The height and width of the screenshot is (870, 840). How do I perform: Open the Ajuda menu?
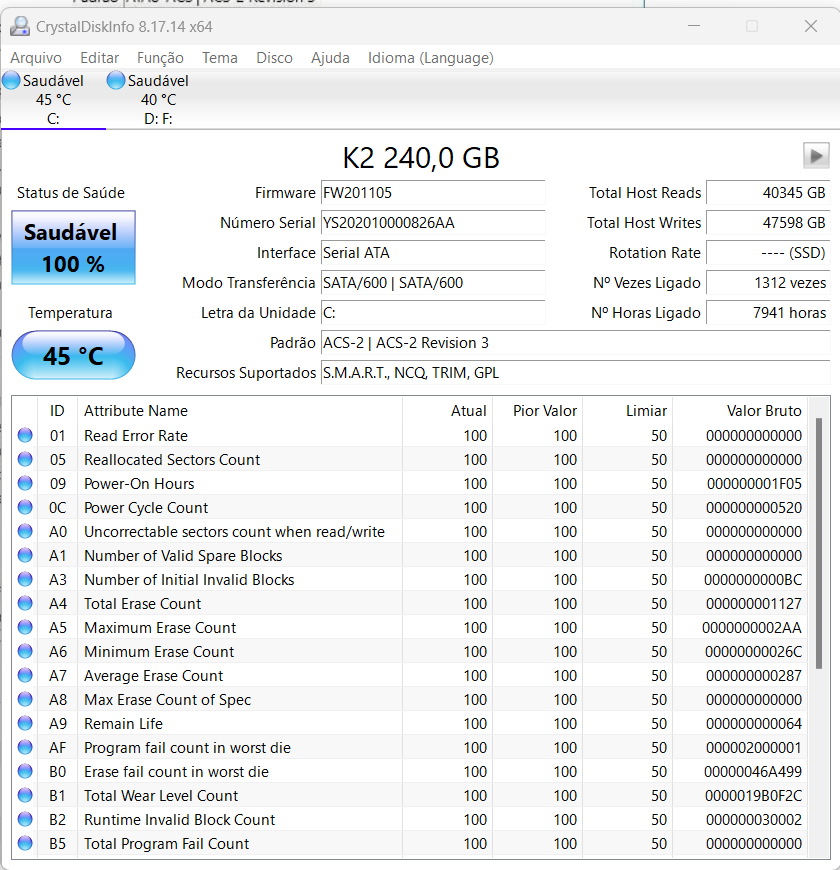330,58
